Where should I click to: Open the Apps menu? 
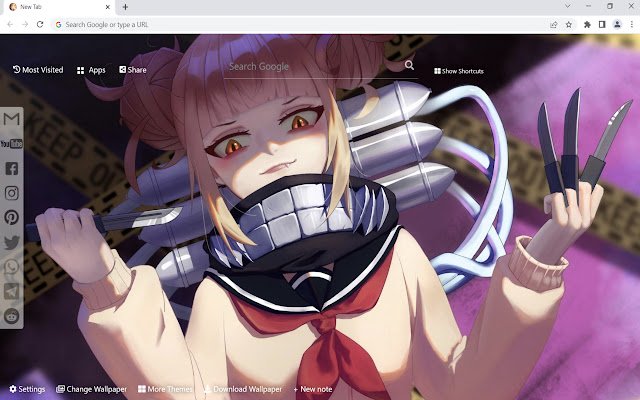[91, 70]
